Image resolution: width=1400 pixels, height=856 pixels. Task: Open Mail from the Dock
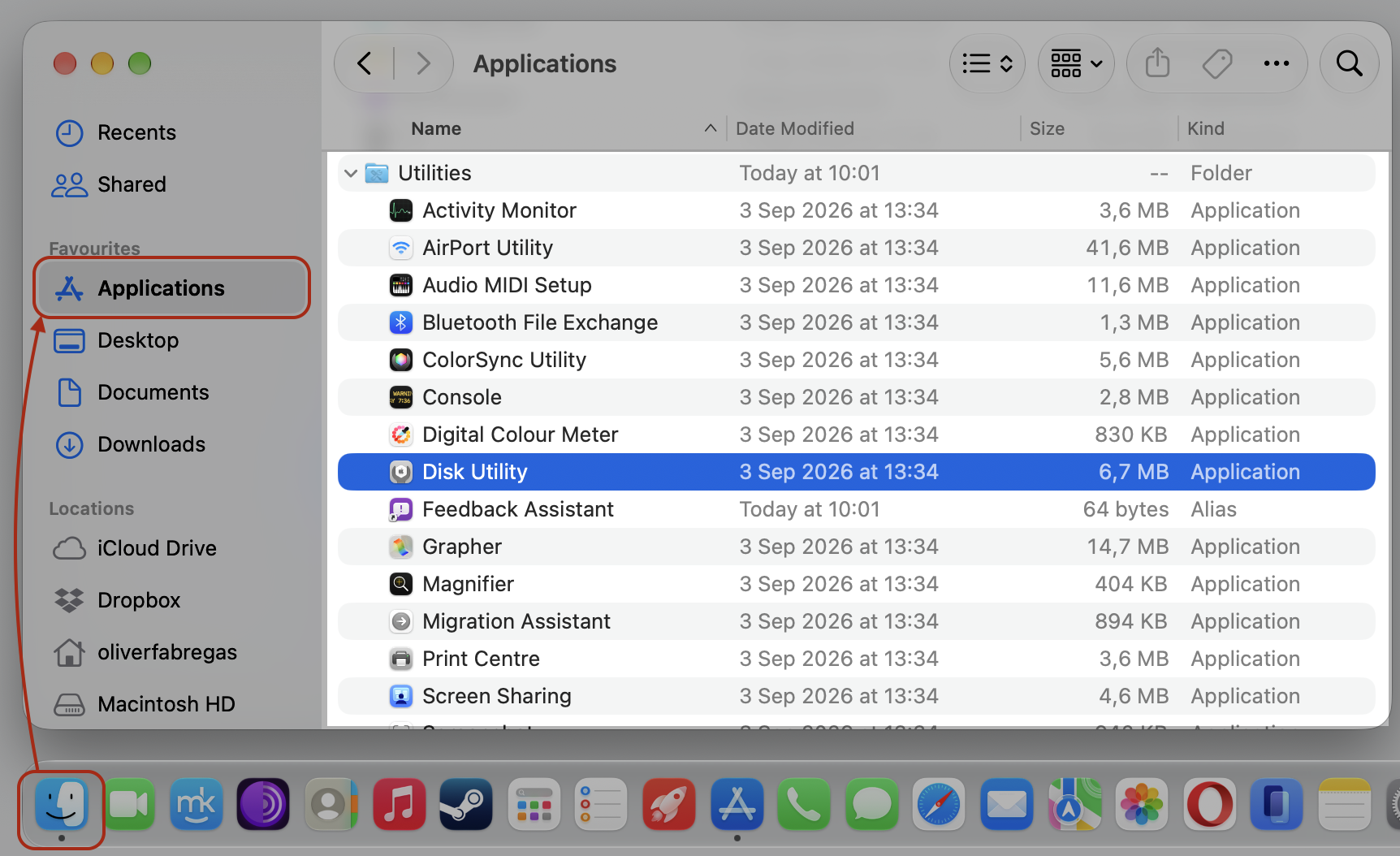tap(1006, 804)
